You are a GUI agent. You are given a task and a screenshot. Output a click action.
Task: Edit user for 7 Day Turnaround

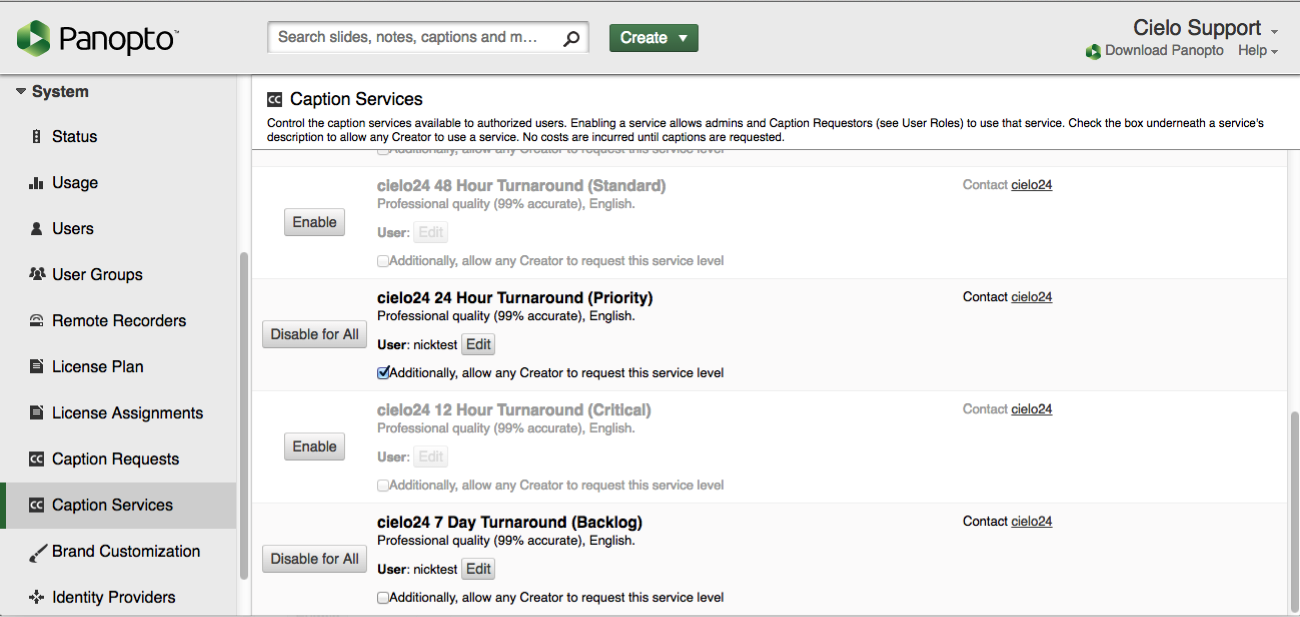coord(479,569)
